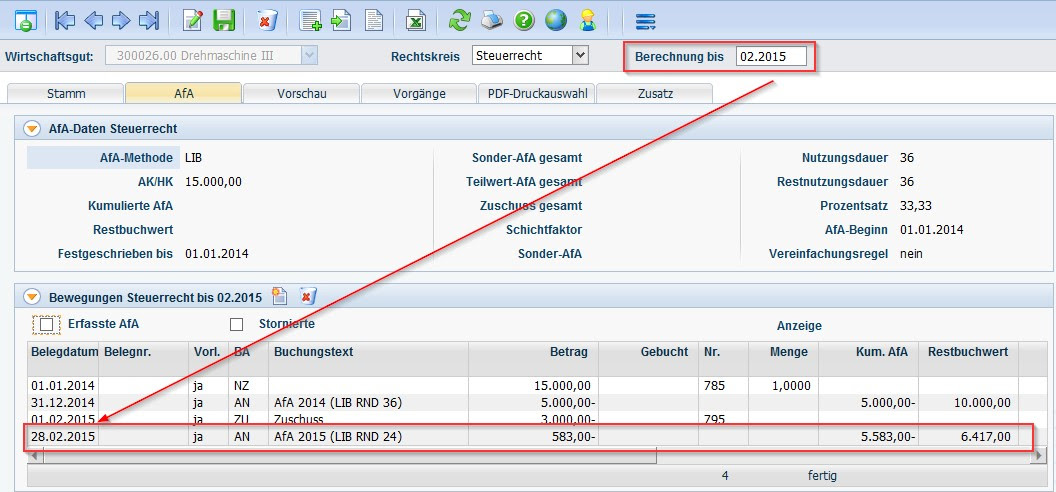Switch to the Stamm tab

point(65,94)
